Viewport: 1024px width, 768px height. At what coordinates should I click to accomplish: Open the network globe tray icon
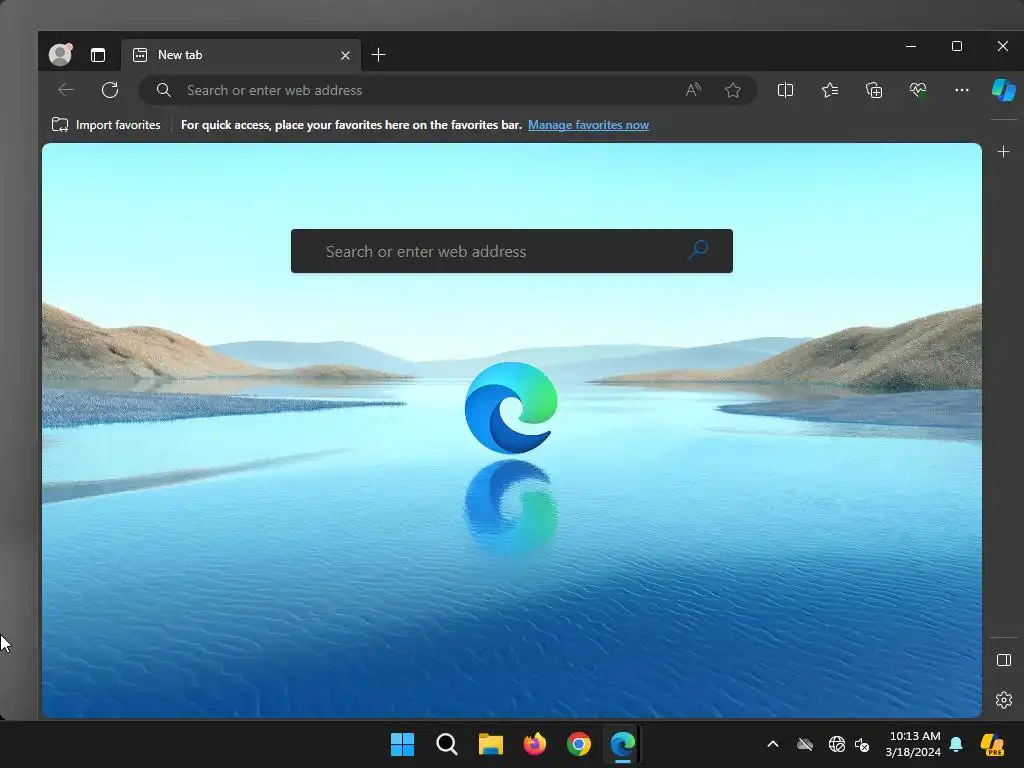(837, 744)
